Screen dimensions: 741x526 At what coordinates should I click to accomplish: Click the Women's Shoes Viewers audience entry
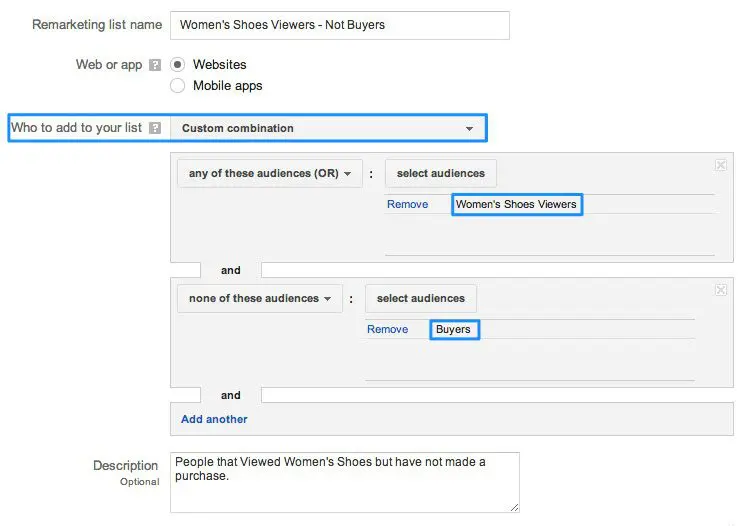point(516,204)
